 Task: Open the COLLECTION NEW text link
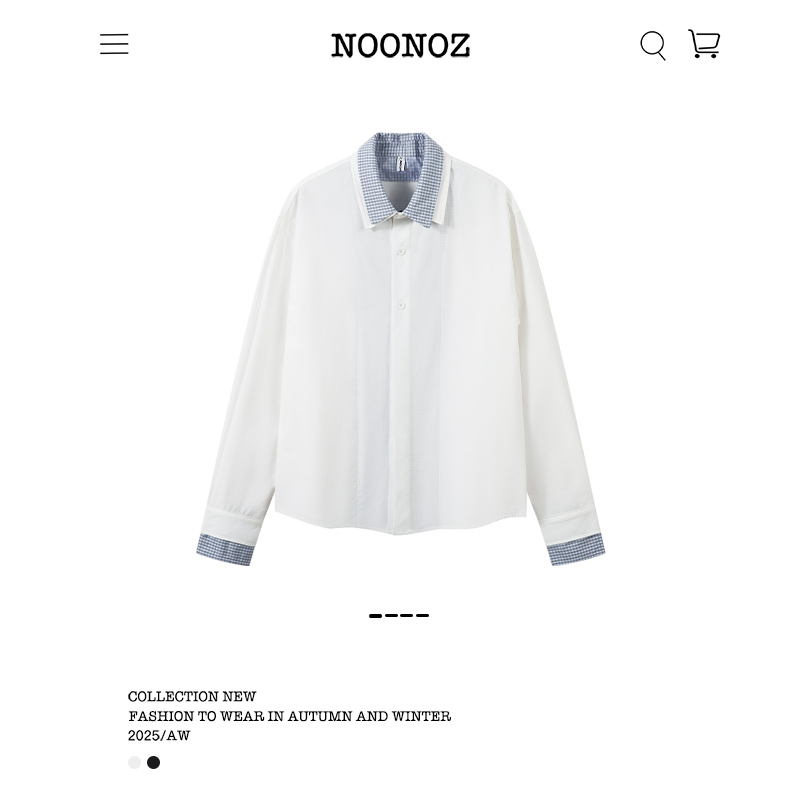tap(192, 696)
